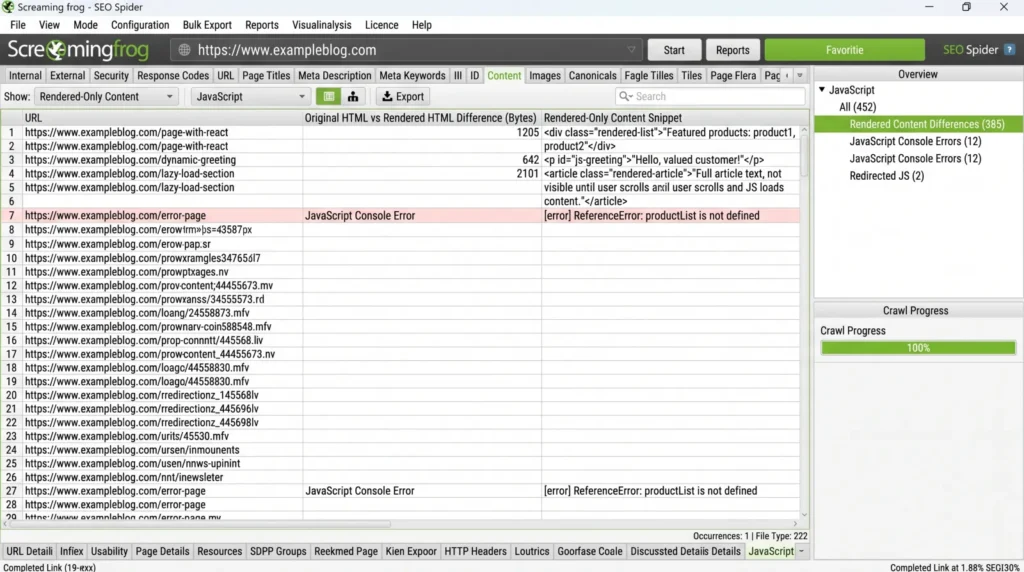Open the Mode menu
Screen dimensions: 1024x572
(85, 25)
